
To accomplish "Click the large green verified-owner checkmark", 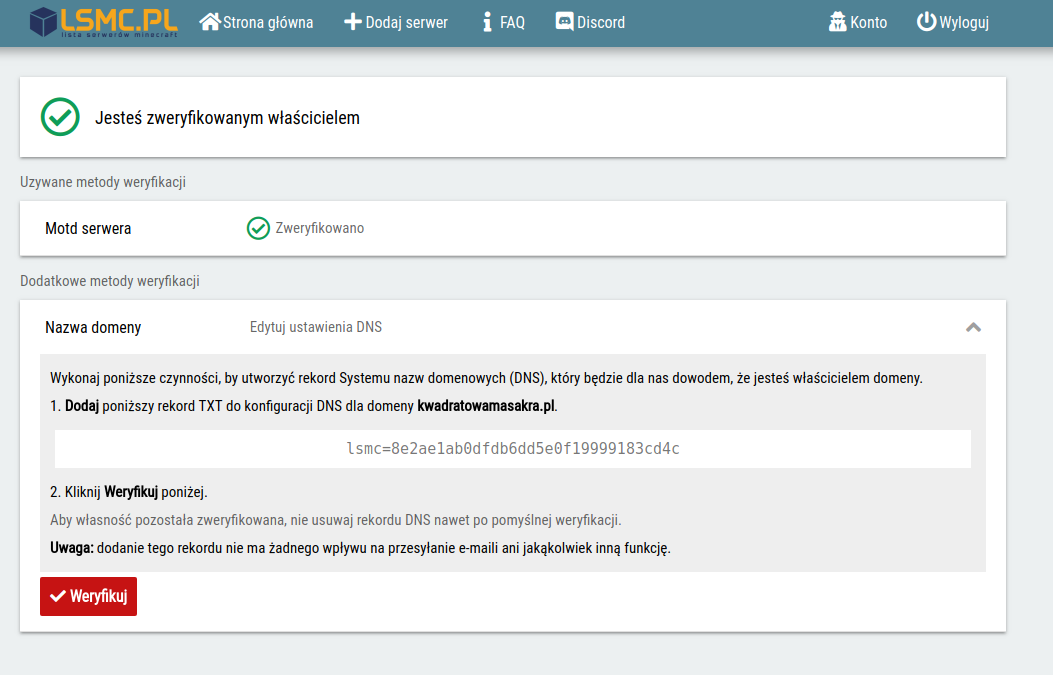I will [x=60, y=117].
